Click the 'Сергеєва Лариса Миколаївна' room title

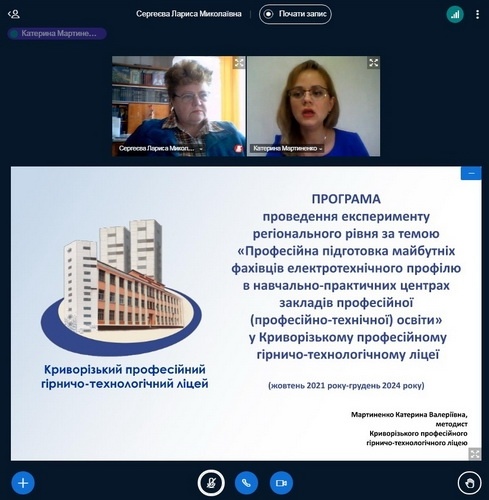tap(189, 14)
